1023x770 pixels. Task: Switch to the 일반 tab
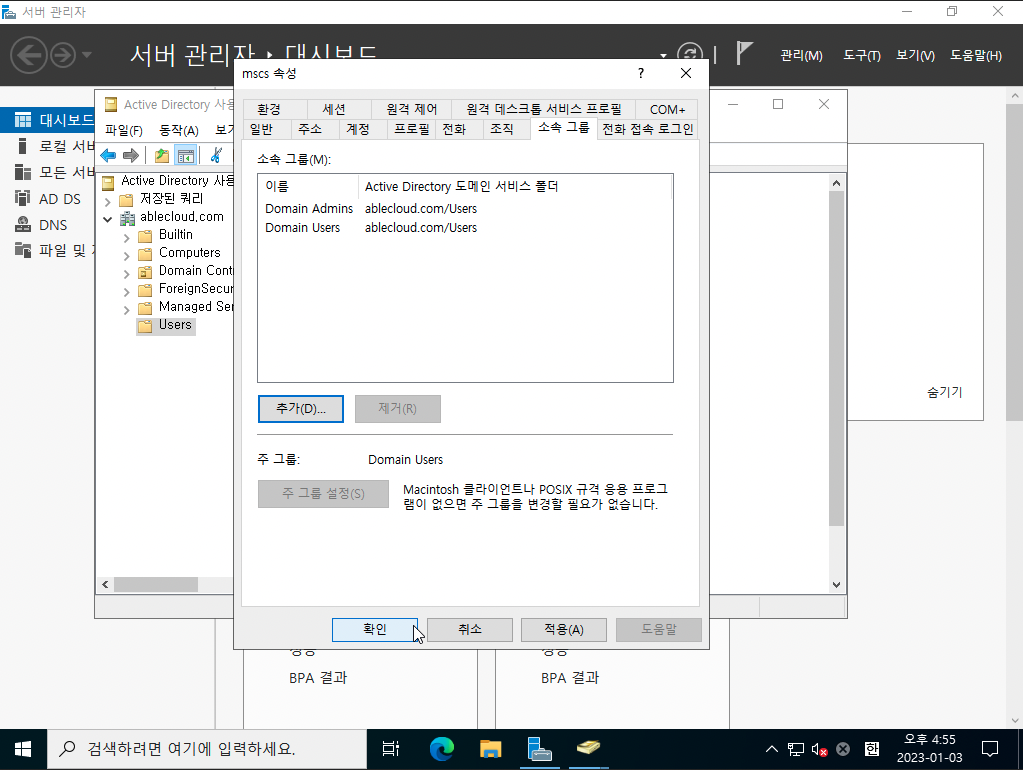(266, 129)
